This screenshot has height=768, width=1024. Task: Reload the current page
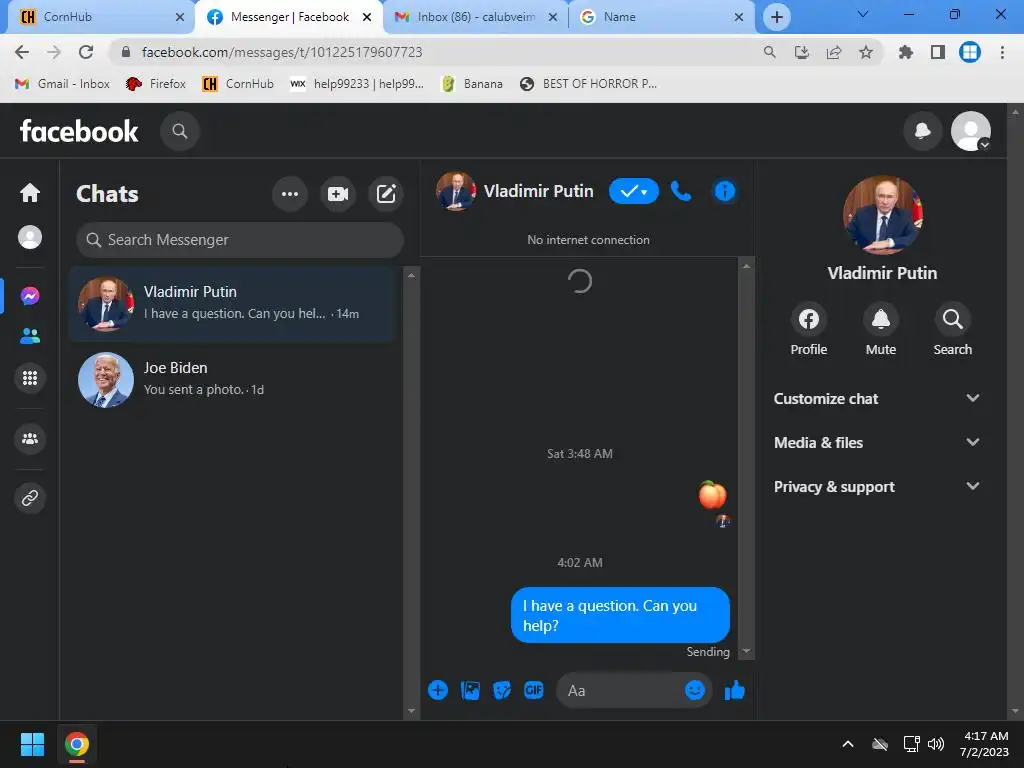point(86,52)
